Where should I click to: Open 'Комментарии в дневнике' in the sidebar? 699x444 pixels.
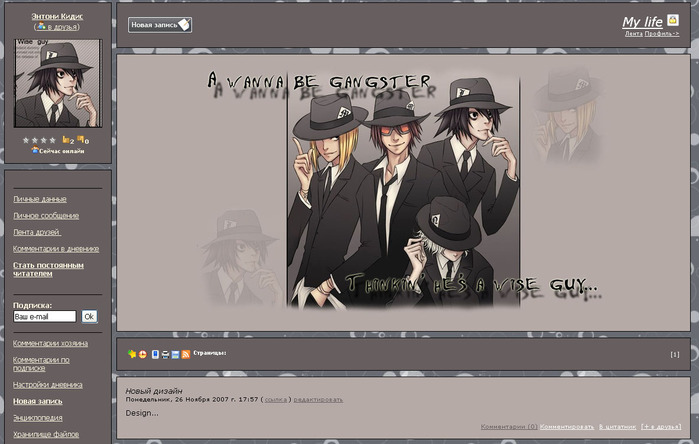[x=56, y=249]
